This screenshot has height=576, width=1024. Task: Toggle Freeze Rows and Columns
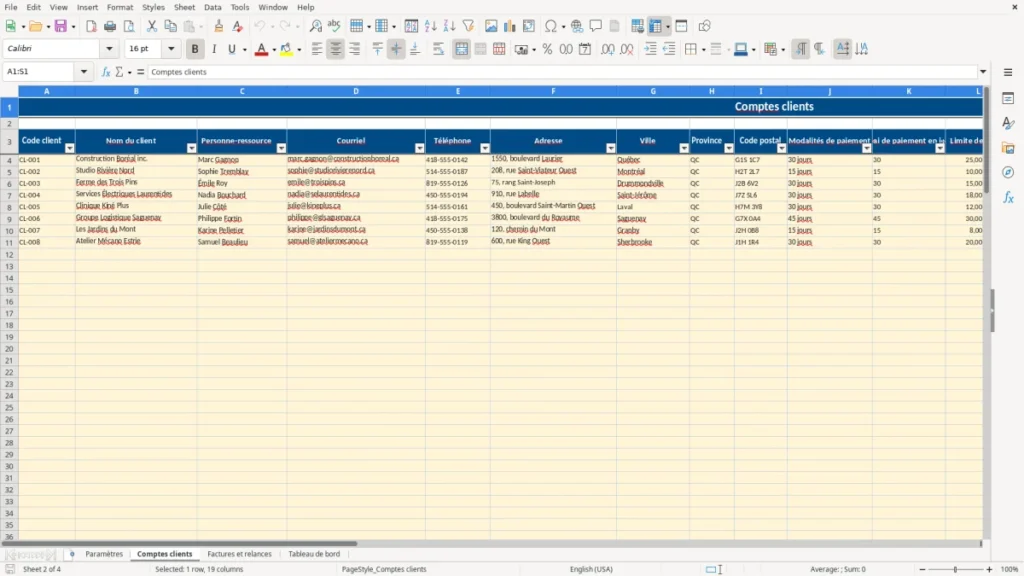[656, 26]
